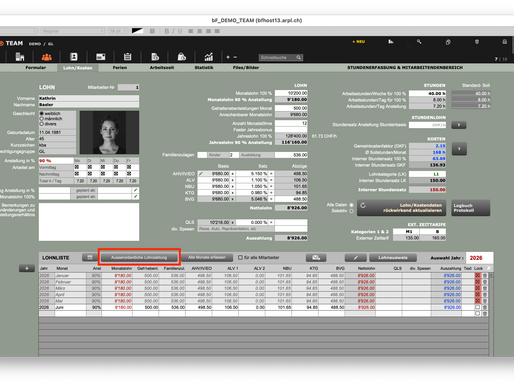Switch to the Arbeitszeit tab
The image size is (514, 386).
point(162,68)
